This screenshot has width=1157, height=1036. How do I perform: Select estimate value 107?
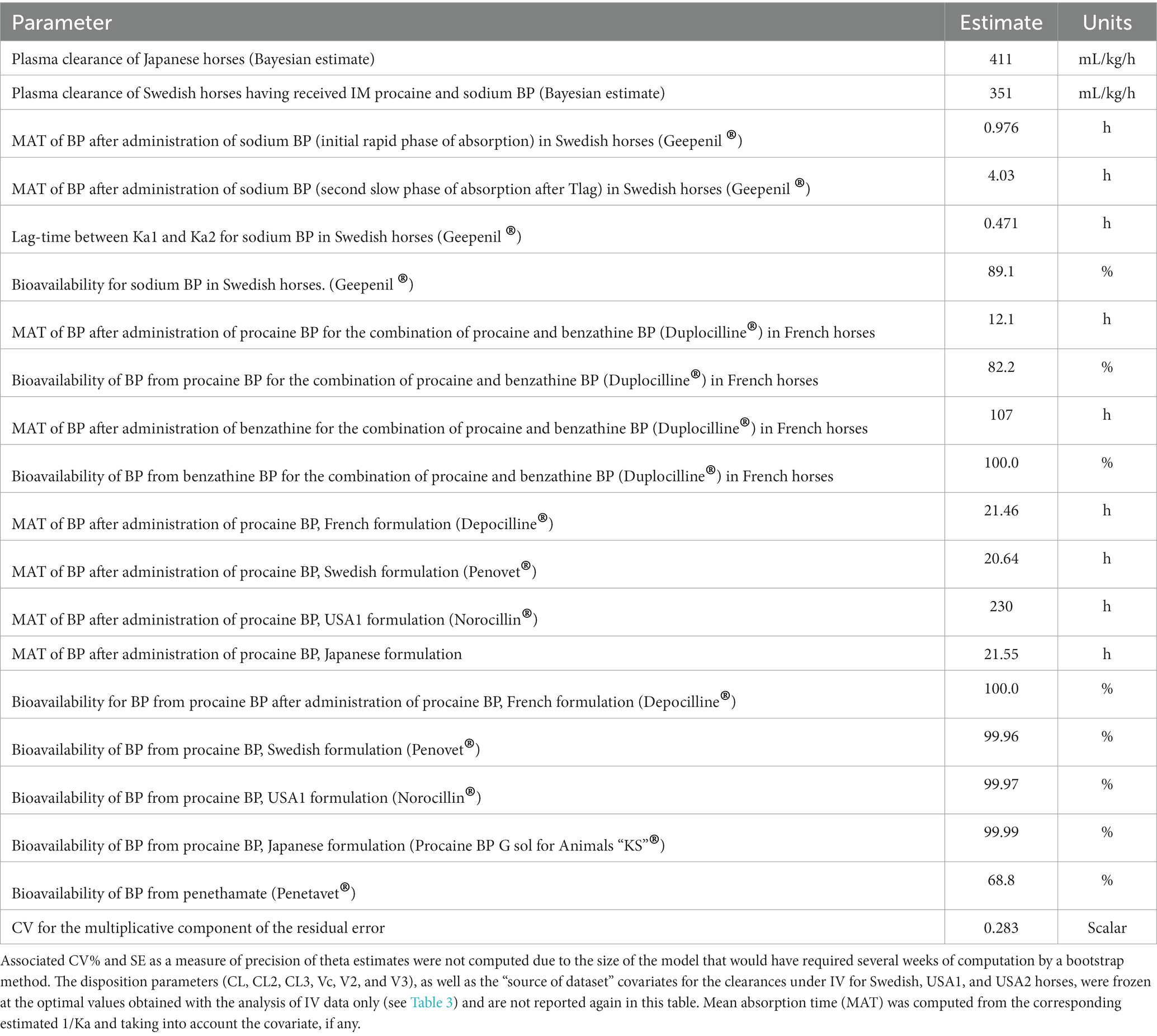click(x=1001, y=414)
